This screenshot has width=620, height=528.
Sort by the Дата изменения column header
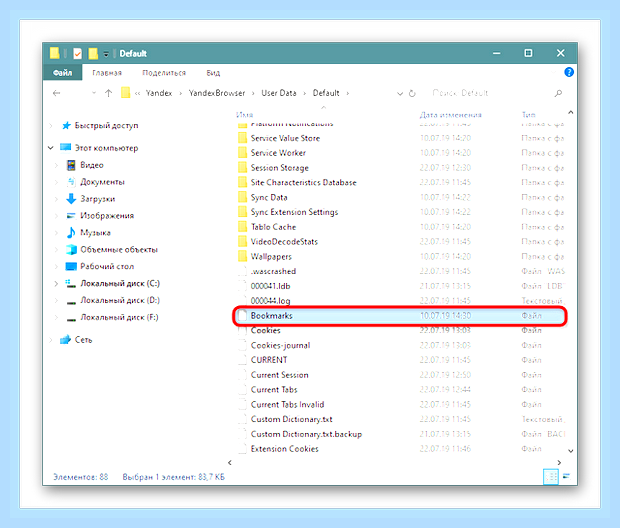tap(450, 115)
